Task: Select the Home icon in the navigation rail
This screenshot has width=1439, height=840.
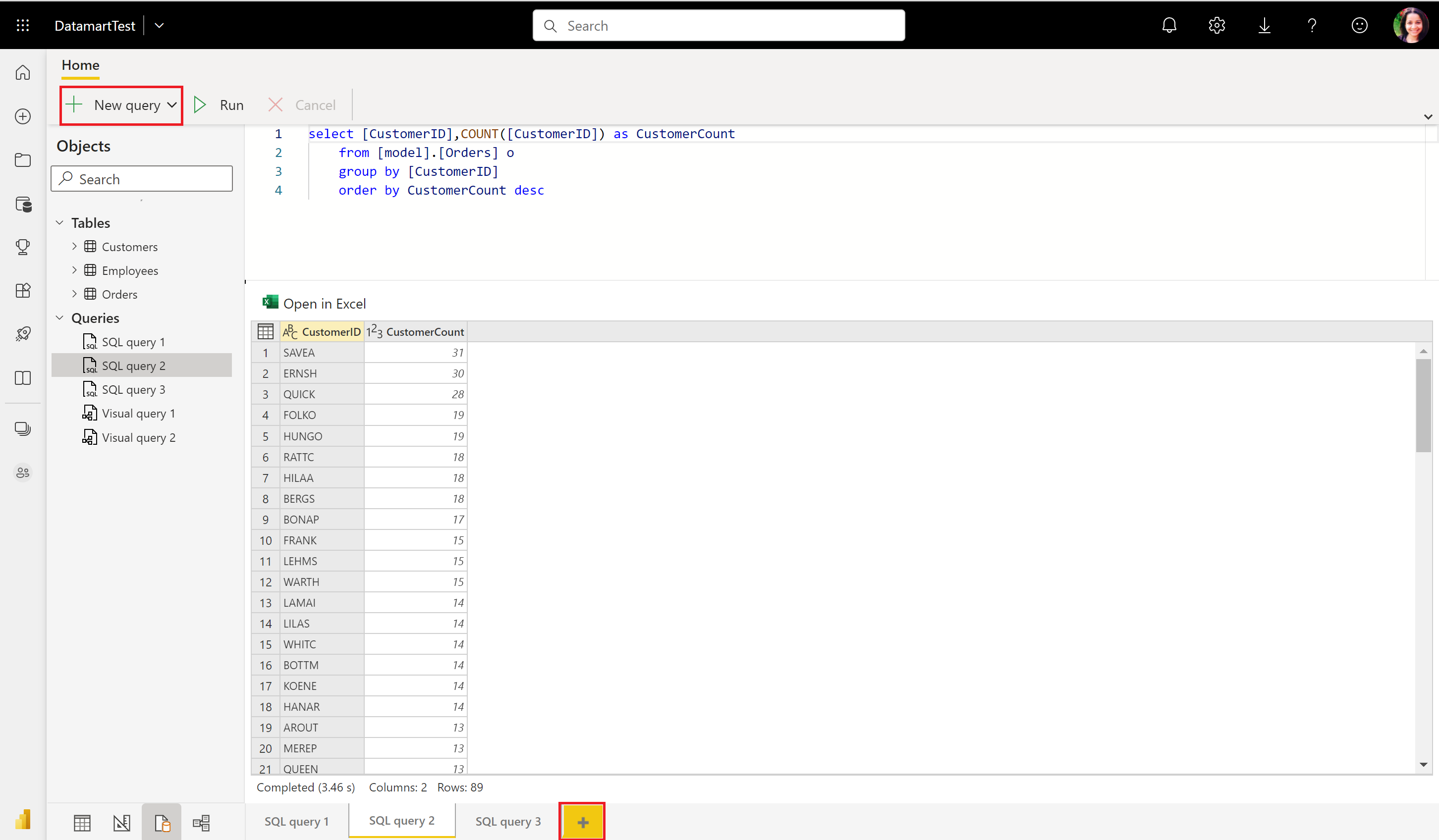Action: [x=23, y=72]
